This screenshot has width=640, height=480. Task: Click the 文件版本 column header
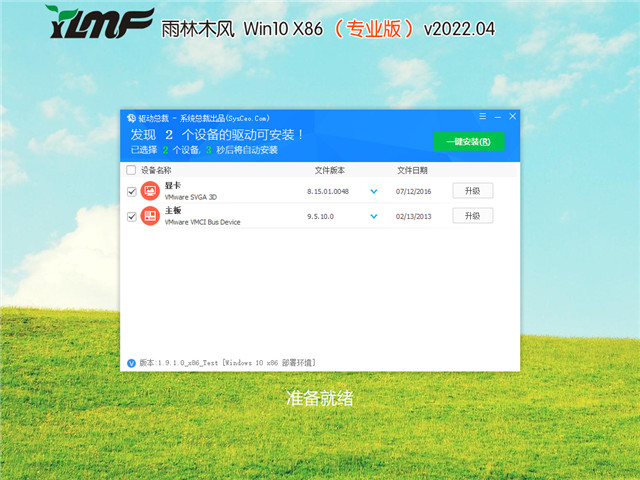pyautogui.click(x=329, y=170)
